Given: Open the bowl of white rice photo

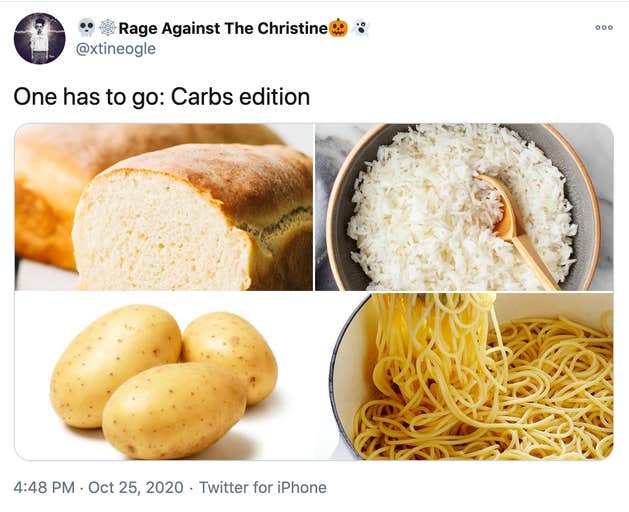Looking at the screenshot, I should tap(464, 207).
